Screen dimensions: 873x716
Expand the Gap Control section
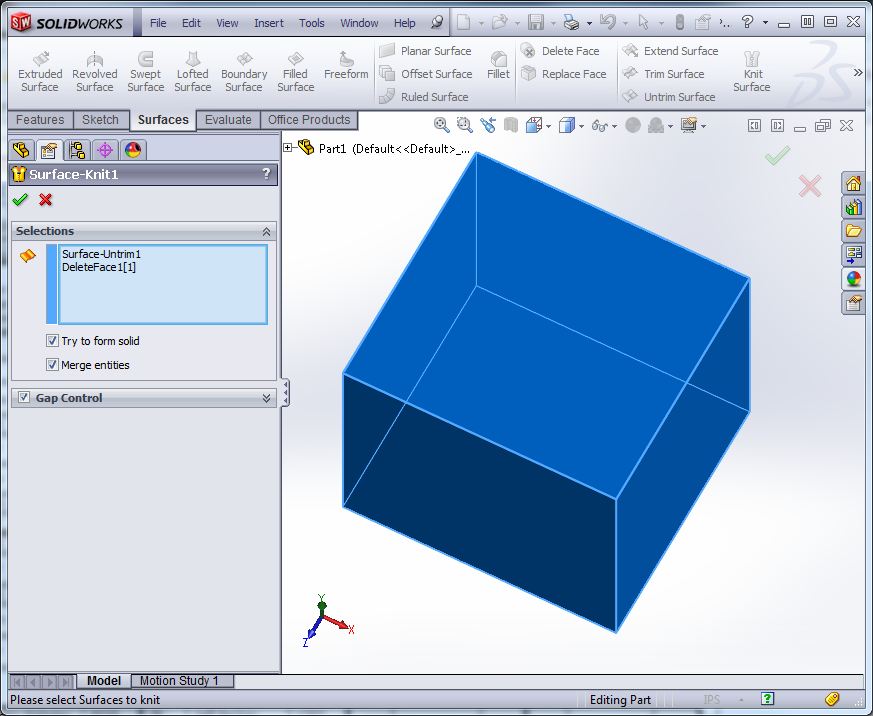click(x=266, y=398)
